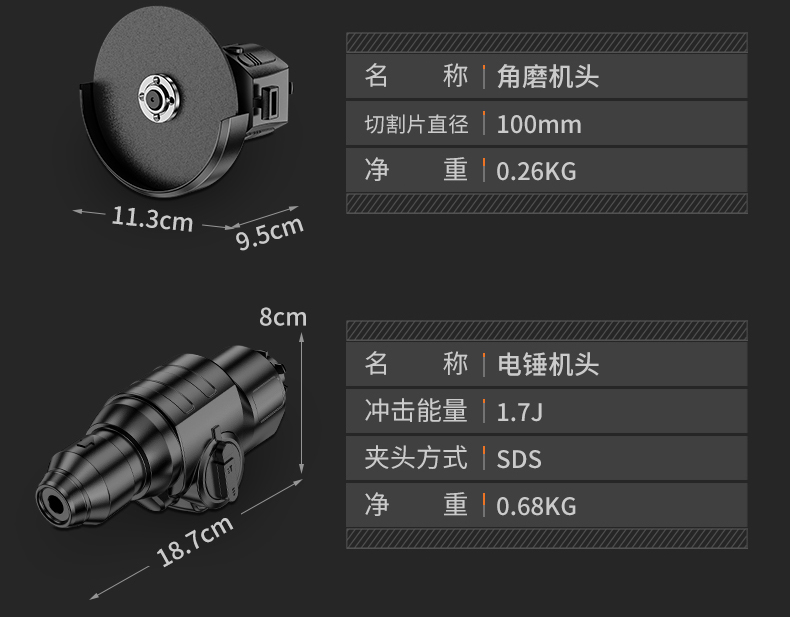Click the SDS chuck opening on hammer
The height and width of the screenshot is (617, 790).
point(55,504)
